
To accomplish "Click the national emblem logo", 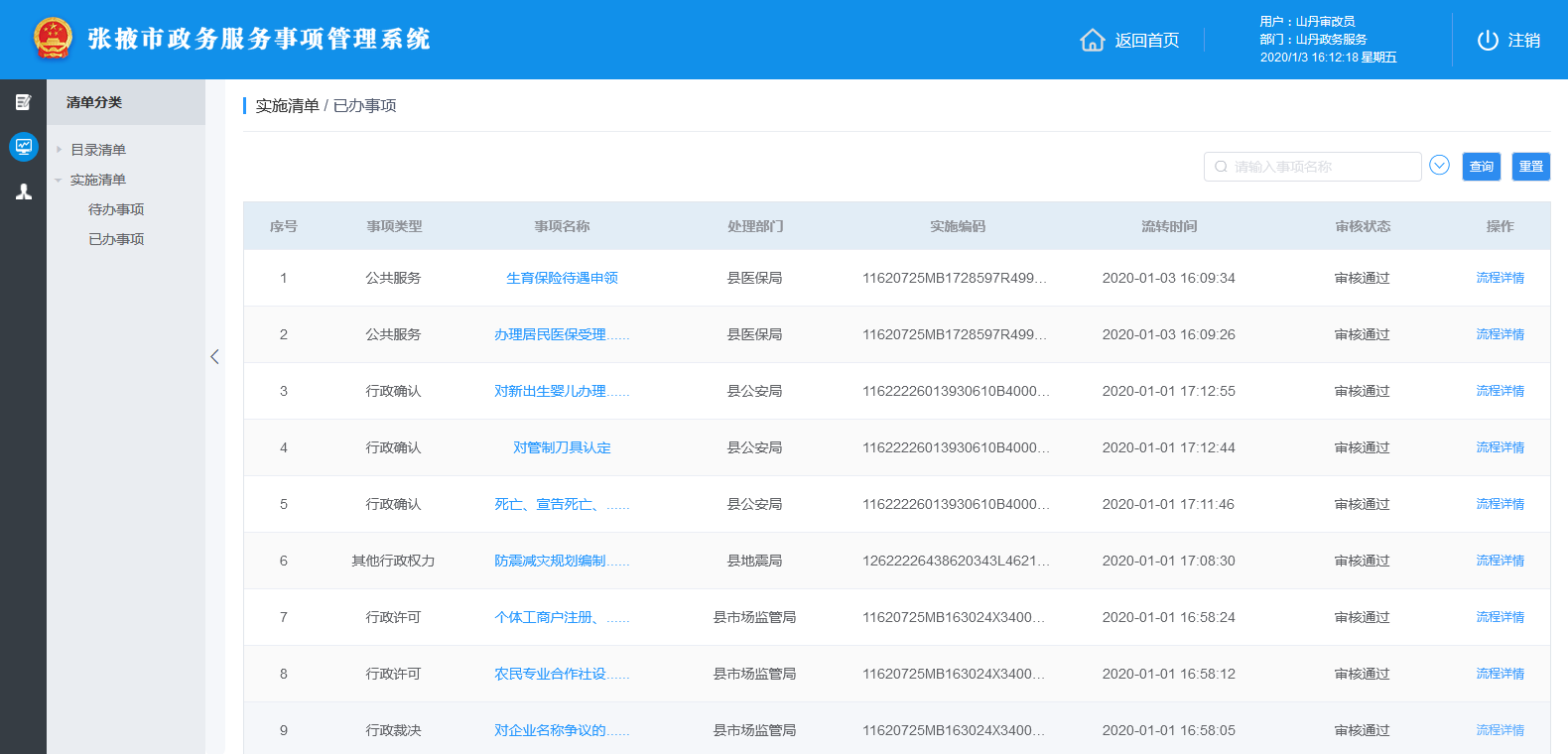I will tap(53, 39).
